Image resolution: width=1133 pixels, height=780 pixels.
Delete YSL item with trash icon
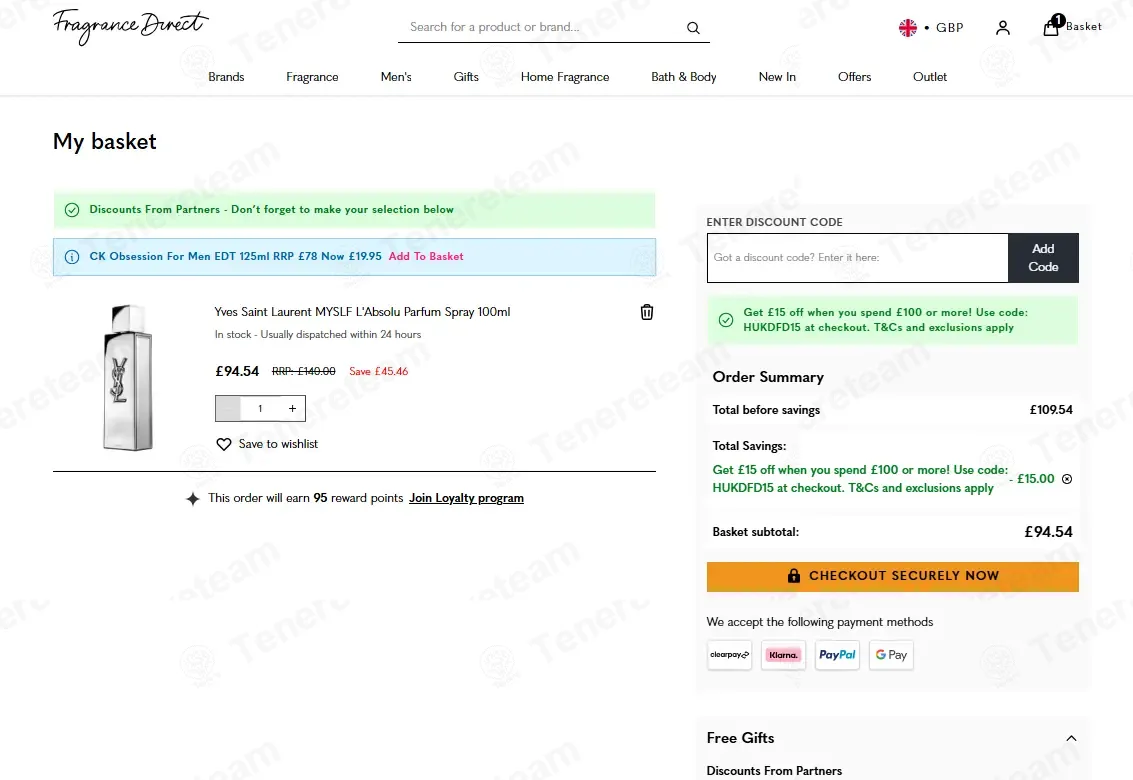(647, 312)
